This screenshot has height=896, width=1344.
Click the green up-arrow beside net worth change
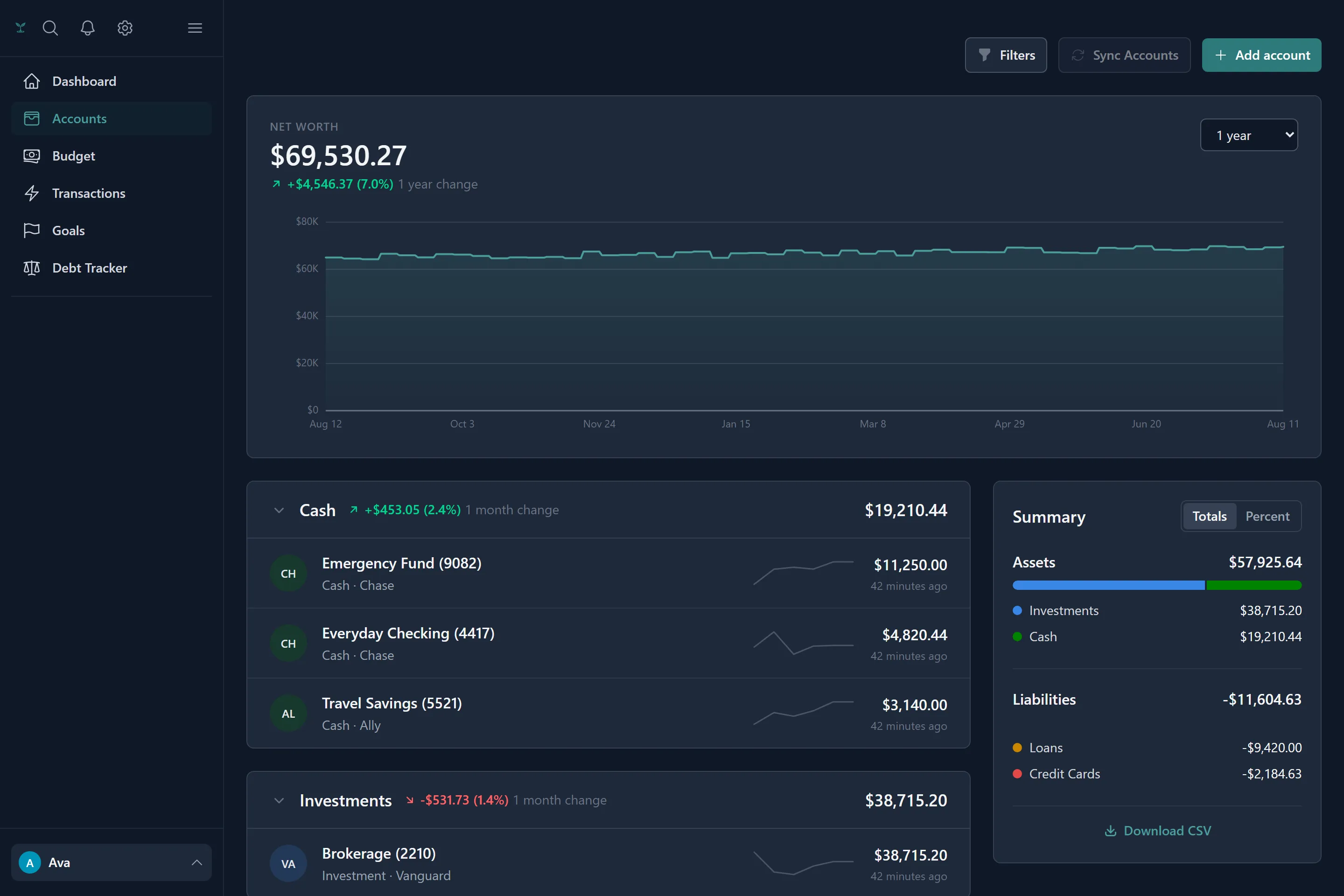coord(276,184)
